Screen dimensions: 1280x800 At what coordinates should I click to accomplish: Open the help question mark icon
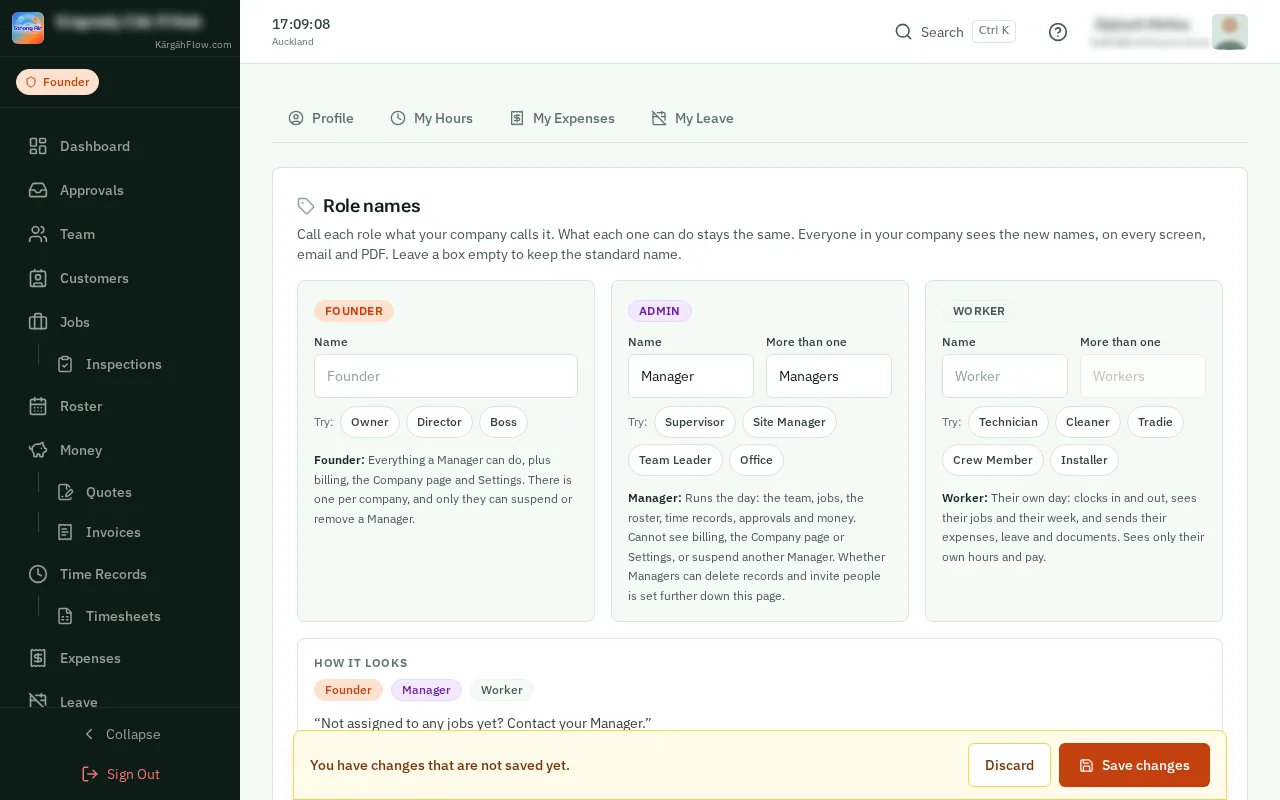point(1058,32)
